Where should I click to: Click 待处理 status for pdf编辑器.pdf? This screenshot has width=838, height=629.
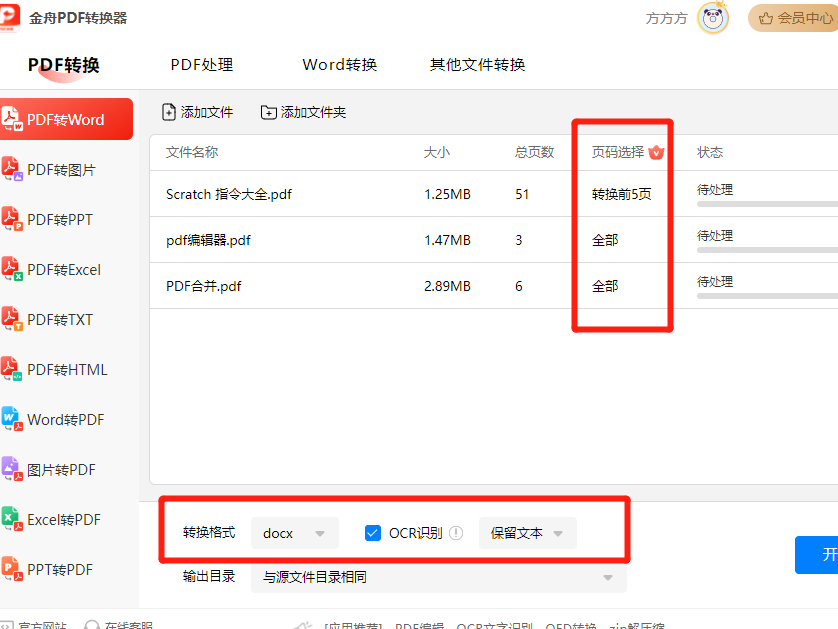[715, 236]
